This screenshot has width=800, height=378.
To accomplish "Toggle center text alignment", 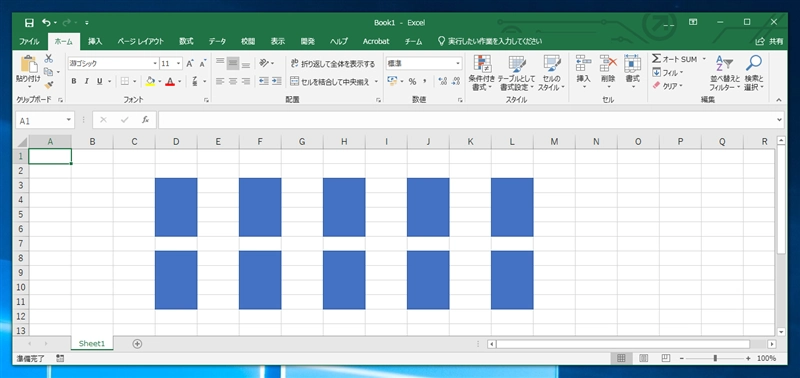I will 233,81.
